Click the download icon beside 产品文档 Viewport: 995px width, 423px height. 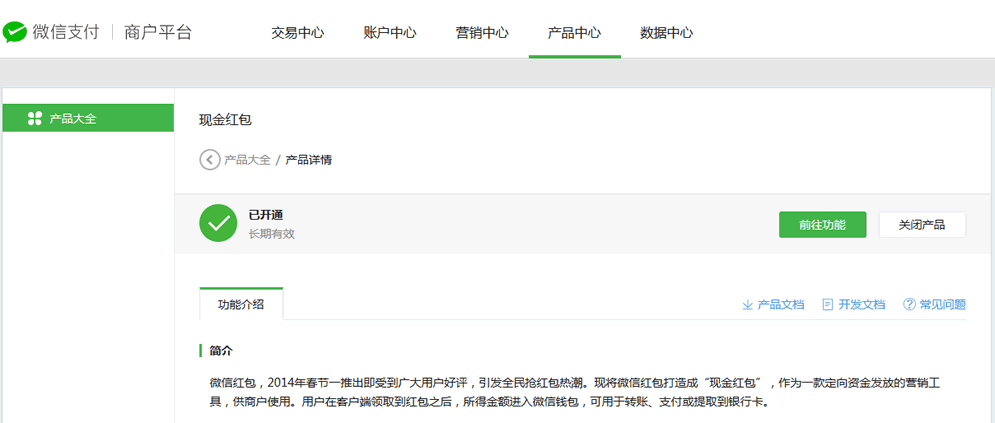point(747,305)
